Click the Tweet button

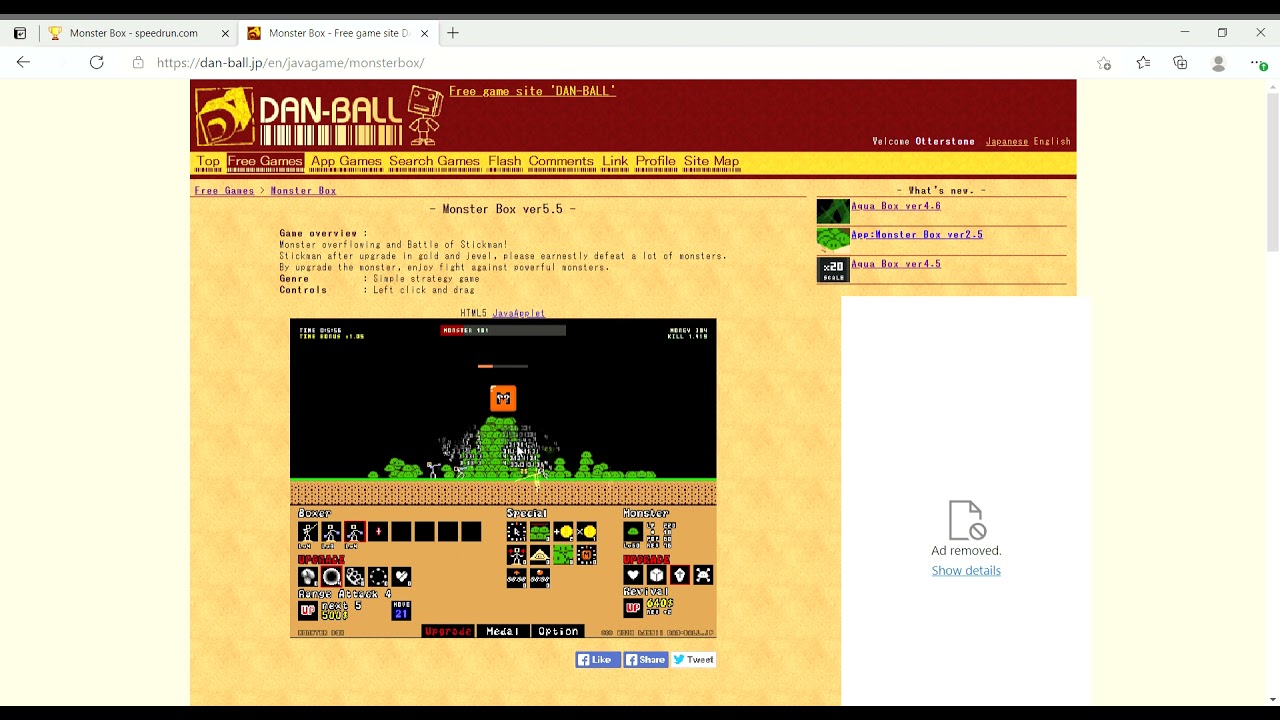[693, 659]
